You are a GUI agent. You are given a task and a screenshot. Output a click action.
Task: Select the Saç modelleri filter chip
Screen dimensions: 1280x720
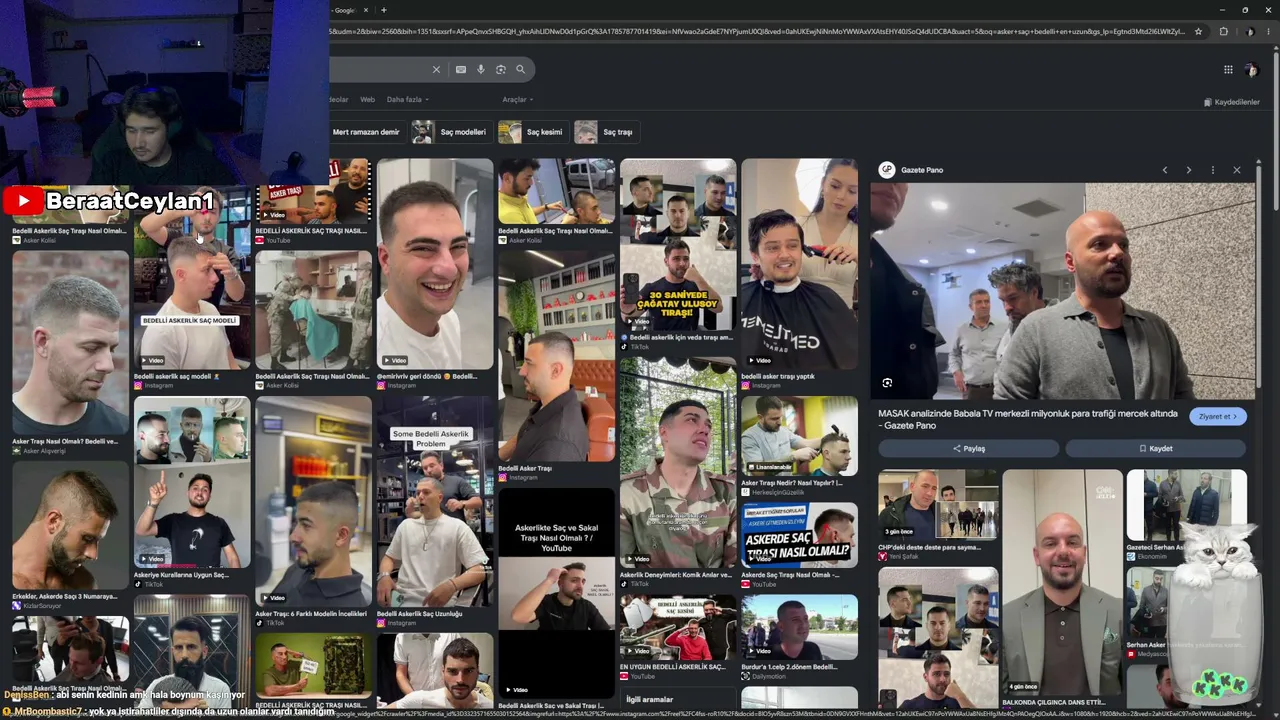click(x=451, y=132)
